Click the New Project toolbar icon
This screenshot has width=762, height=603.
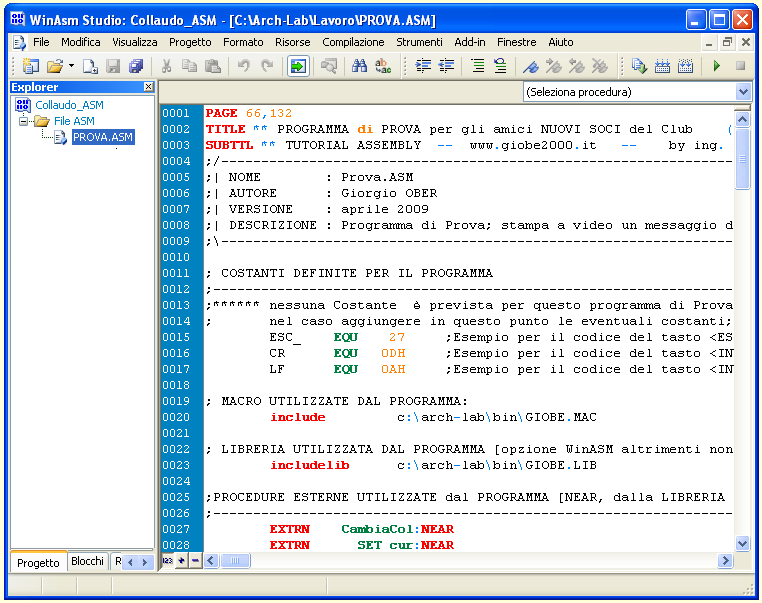click(31, 66)
